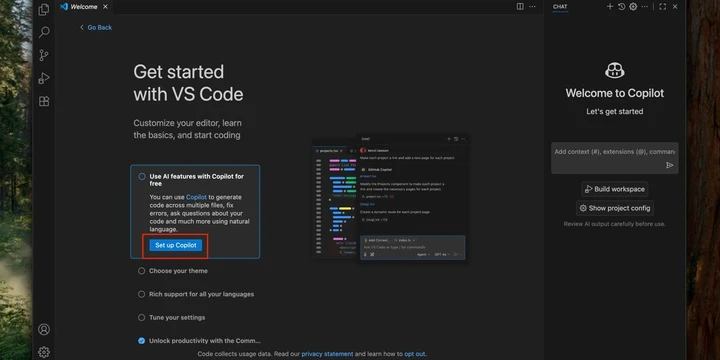
Task: Click the Get started with VS Code heading
Action: (x=188, y=83)
